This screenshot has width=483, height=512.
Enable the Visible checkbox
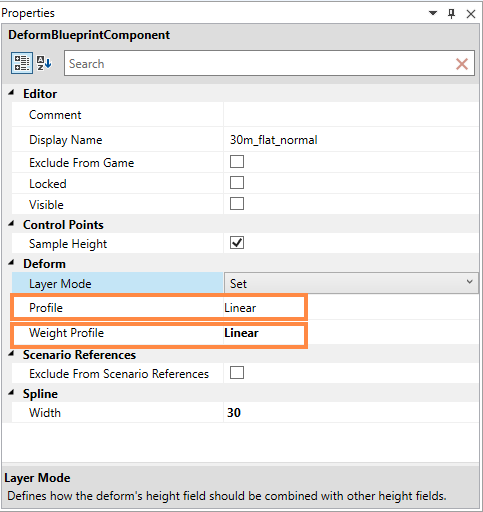click(x=237, y=204)
